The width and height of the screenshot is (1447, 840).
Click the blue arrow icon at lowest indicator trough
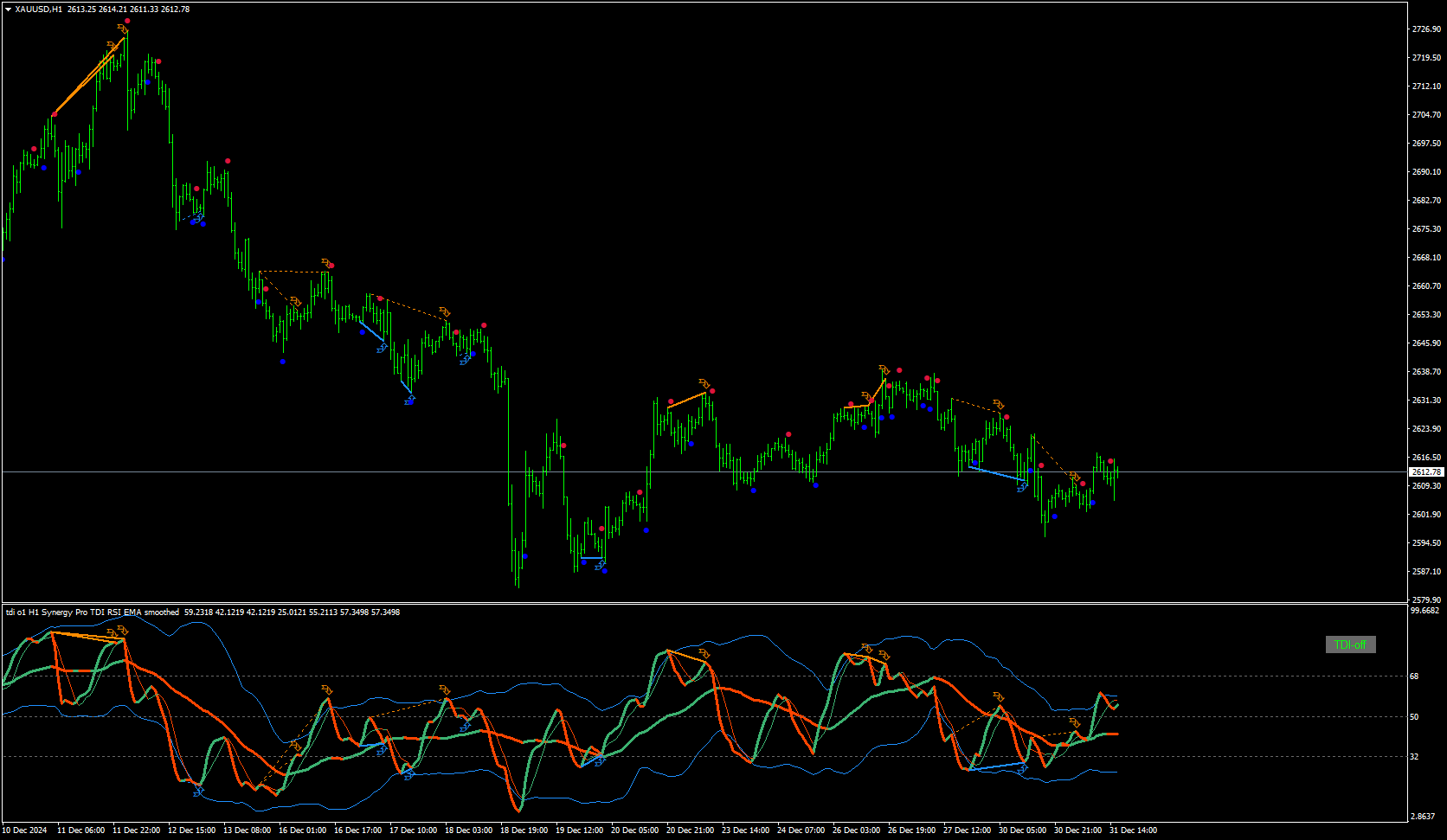(x=198, y=791)
